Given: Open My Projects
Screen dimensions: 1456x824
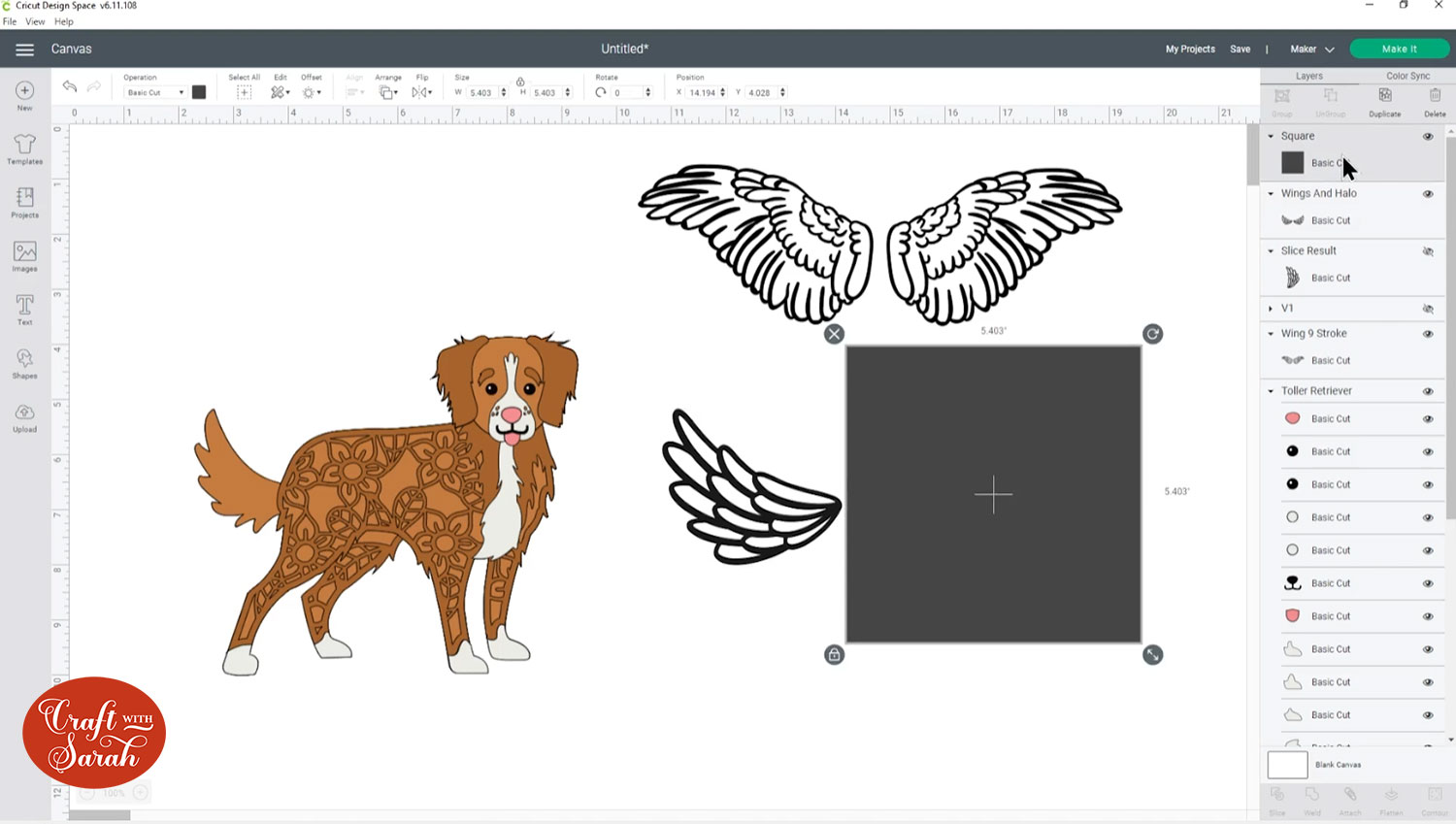Looking at the screenshot, I should click(x=1189, y=48).
